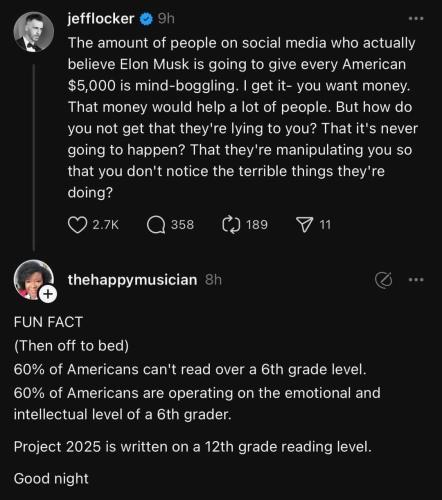Screen dimensions: 442x500
Task: Open thehappymusician username link
Action: tap(132, 280)
